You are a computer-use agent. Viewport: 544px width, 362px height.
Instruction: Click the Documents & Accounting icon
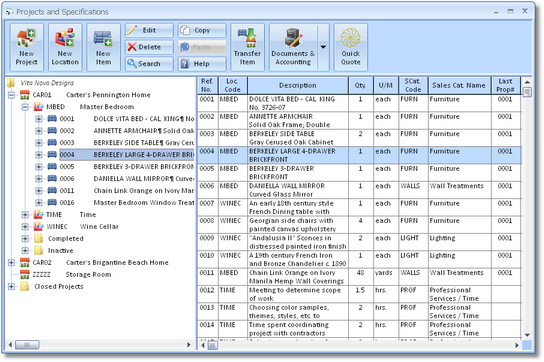[x=293, y=48]
